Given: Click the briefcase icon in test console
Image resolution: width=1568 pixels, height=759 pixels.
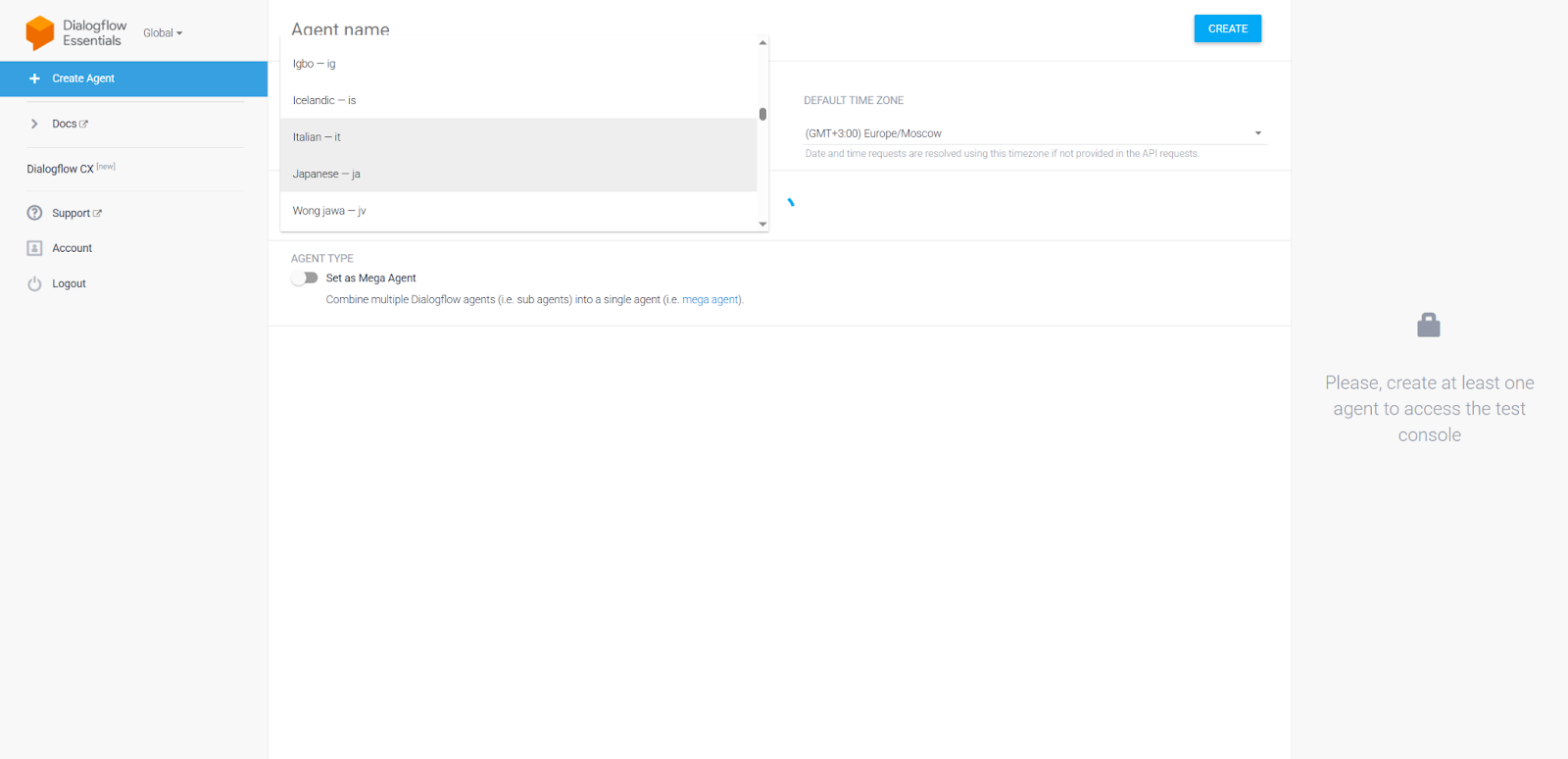Looking at the screenshot, I should pyautogui.click(x=1428, y=326).
